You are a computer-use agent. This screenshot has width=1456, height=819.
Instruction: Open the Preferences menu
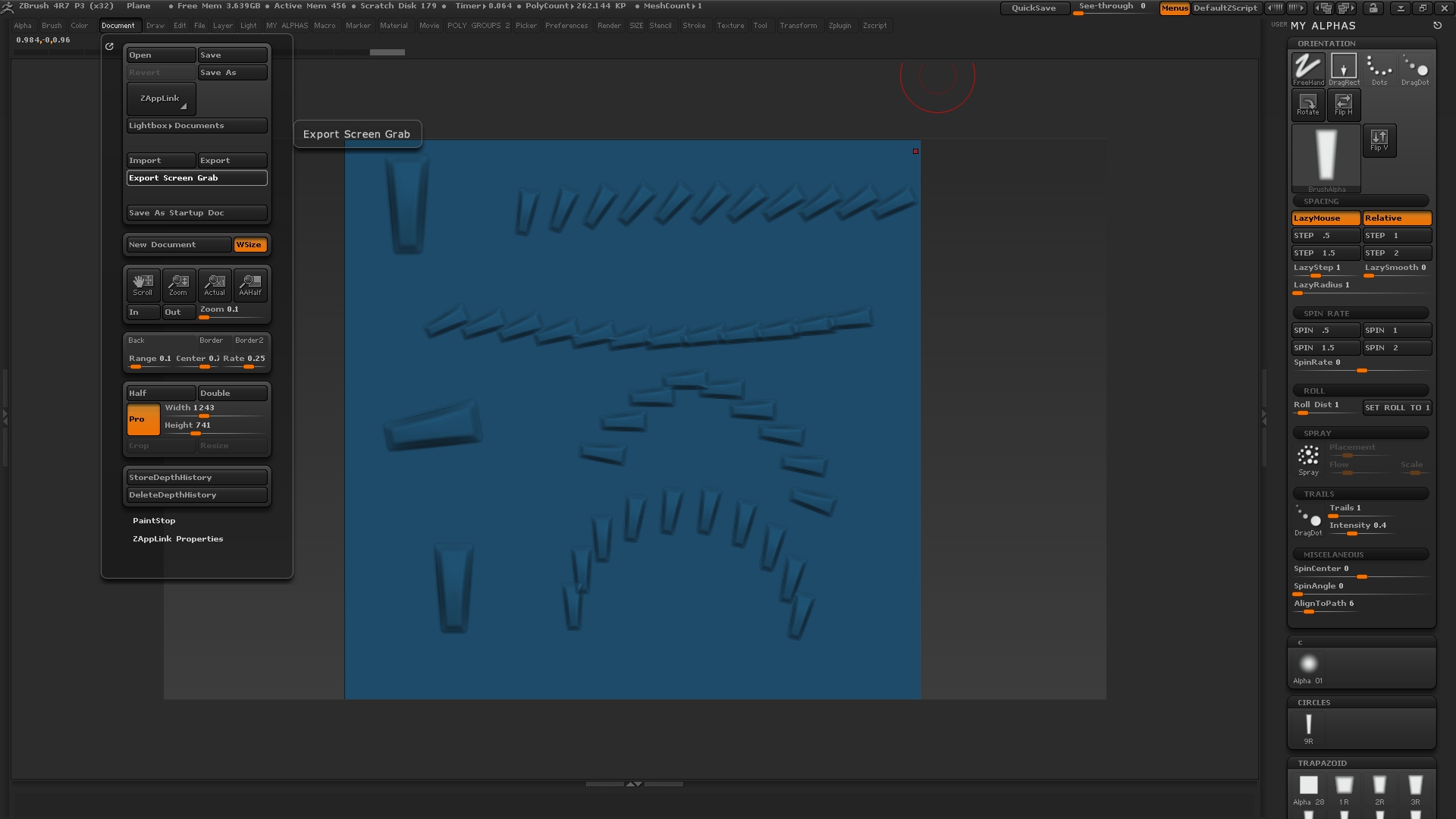[566, 25]
